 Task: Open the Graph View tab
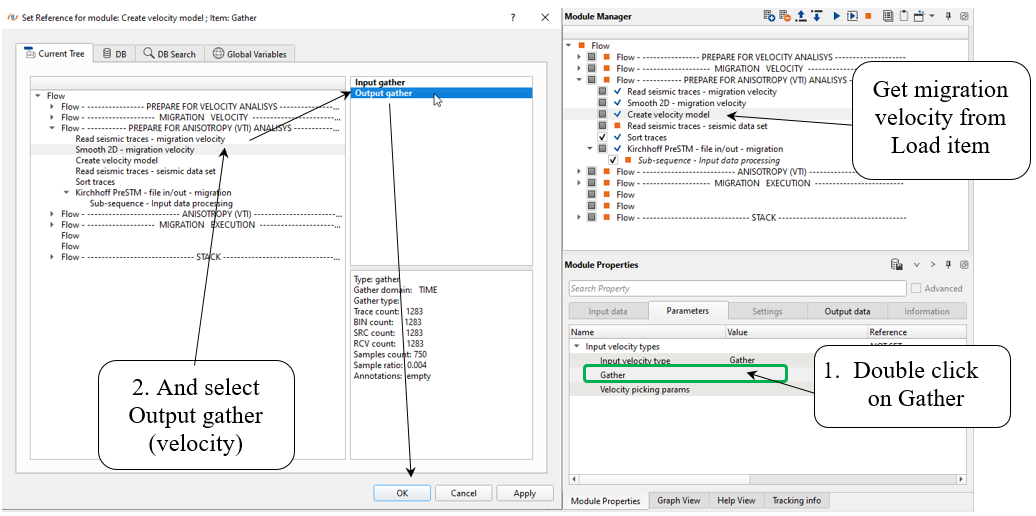678,501
